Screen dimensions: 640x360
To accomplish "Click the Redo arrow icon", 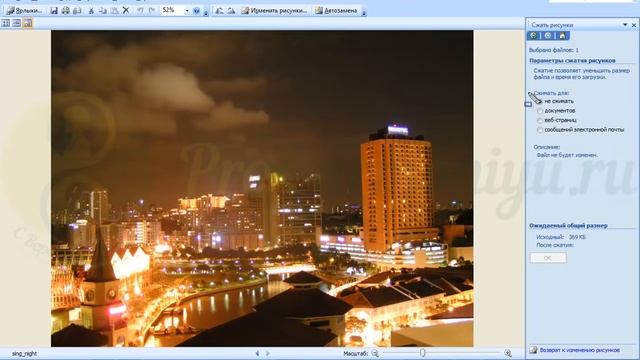I will click(152, 11).
